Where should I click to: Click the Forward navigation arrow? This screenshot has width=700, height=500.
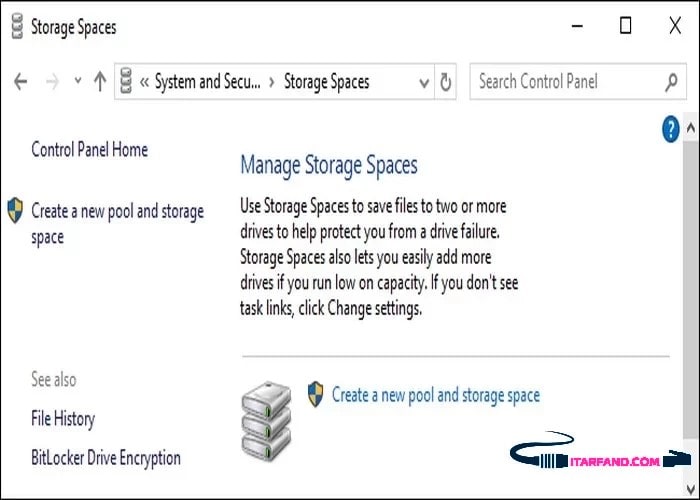click(52, 82)
